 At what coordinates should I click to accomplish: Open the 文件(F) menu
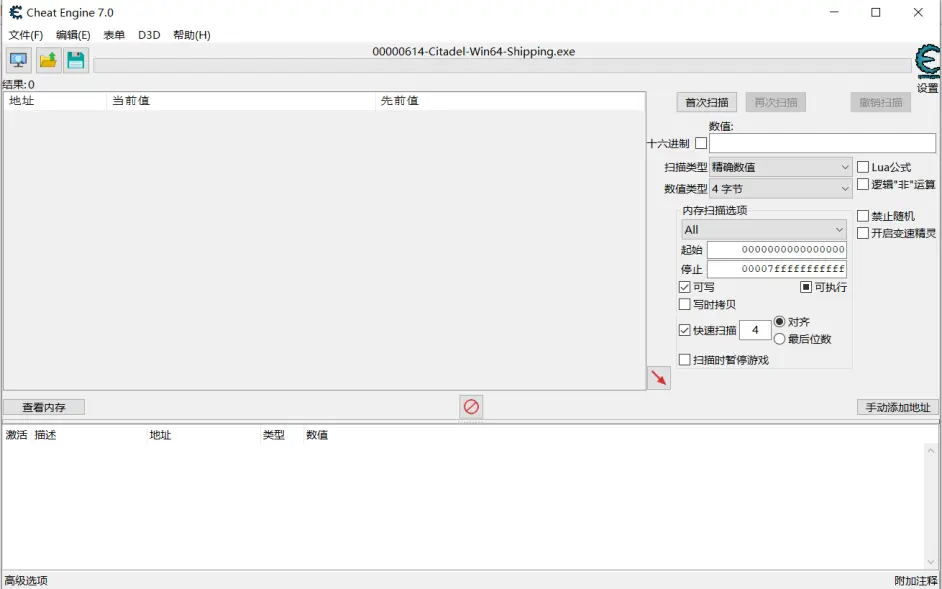pos(26,35)
